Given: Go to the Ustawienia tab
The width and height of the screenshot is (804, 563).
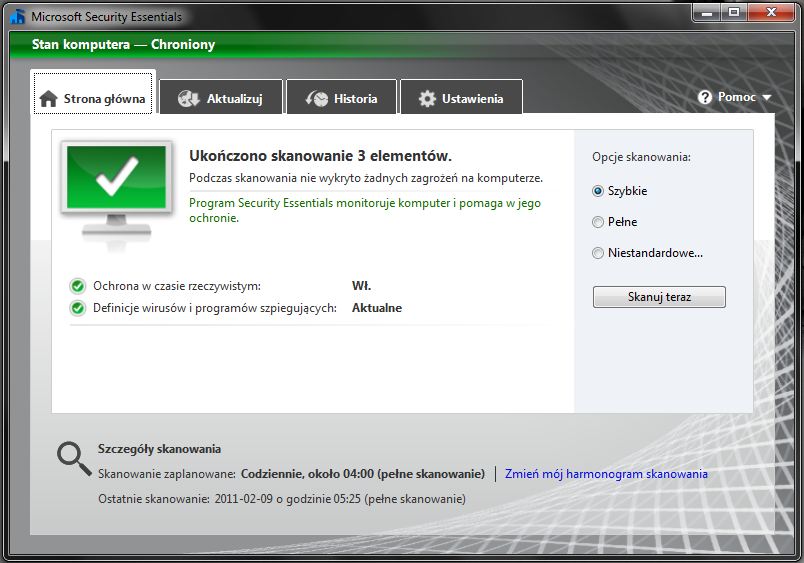Looking at the screenshot, I should click(x=461, y=97).
